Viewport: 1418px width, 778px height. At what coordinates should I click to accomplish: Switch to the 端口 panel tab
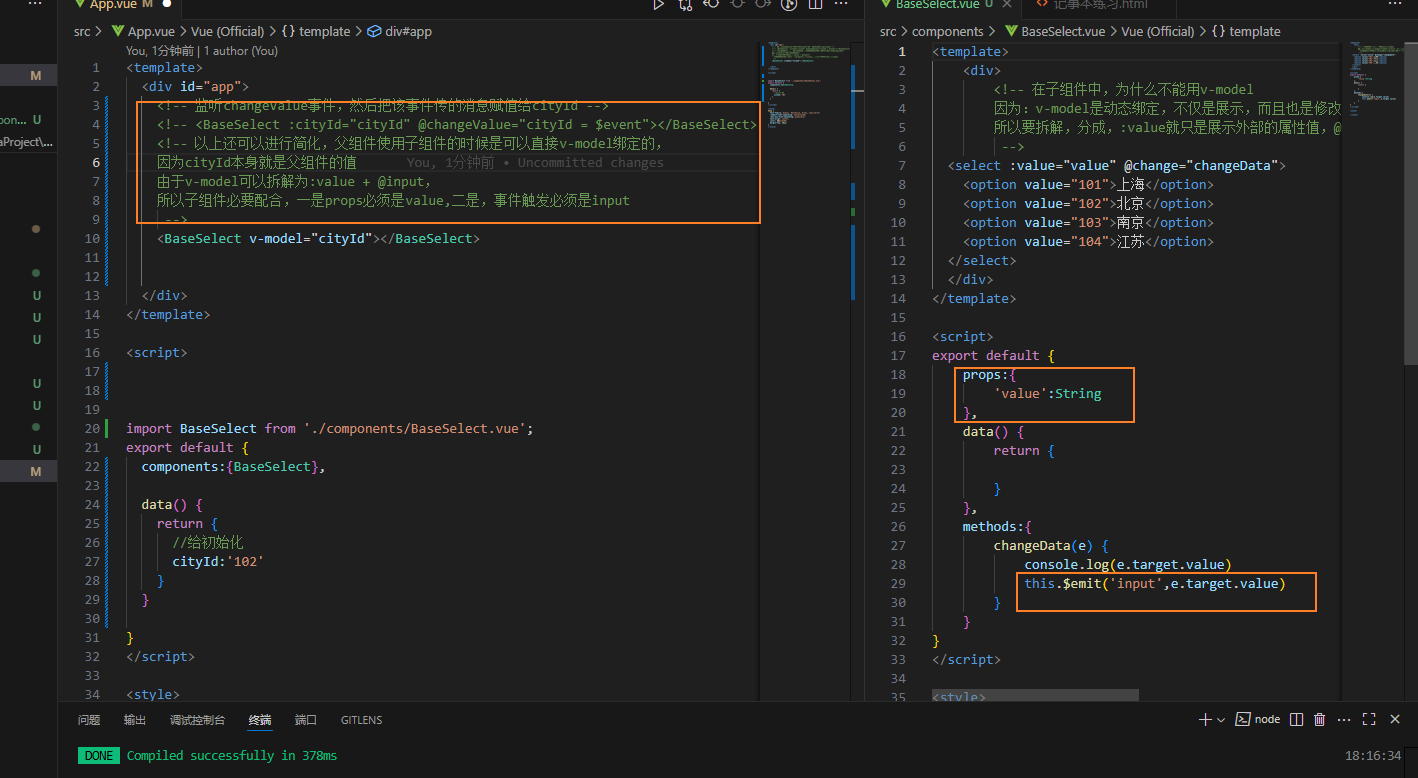point(306,720)
